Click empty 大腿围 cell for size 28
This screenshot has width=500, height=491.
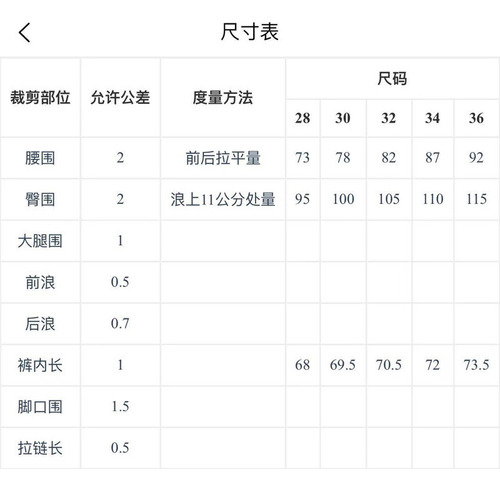303,241
